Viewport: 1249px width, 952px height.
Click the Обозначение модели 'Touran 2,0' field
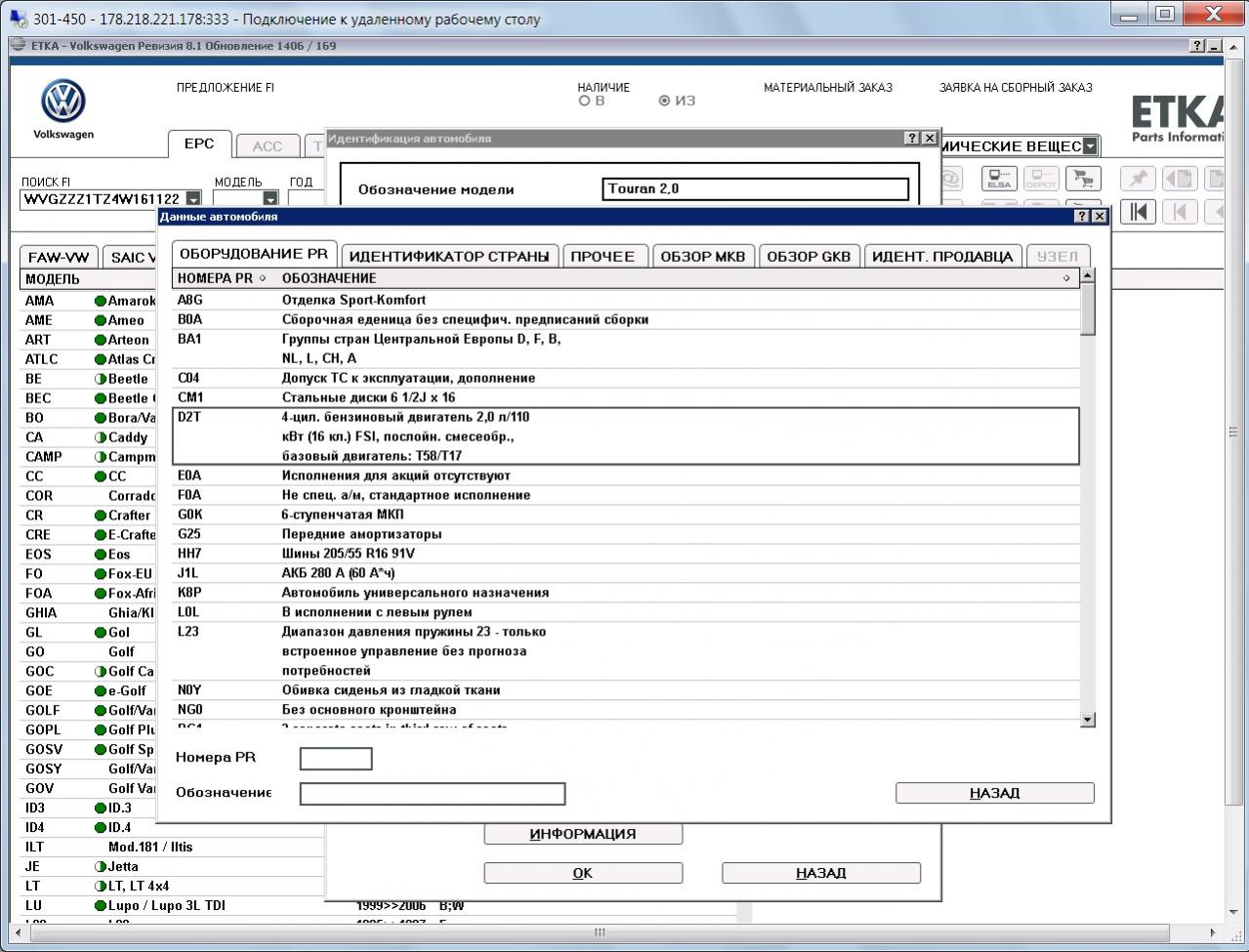[756, 189]
